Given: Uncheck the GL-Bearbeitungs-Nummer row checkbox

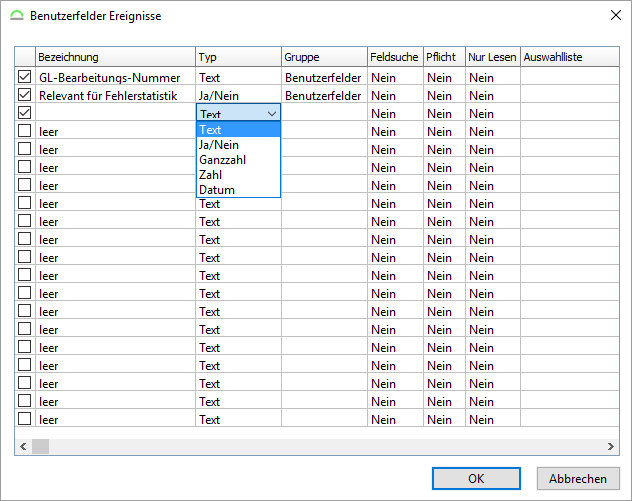Looking at the screenshot, I should [x=25, y=76].
